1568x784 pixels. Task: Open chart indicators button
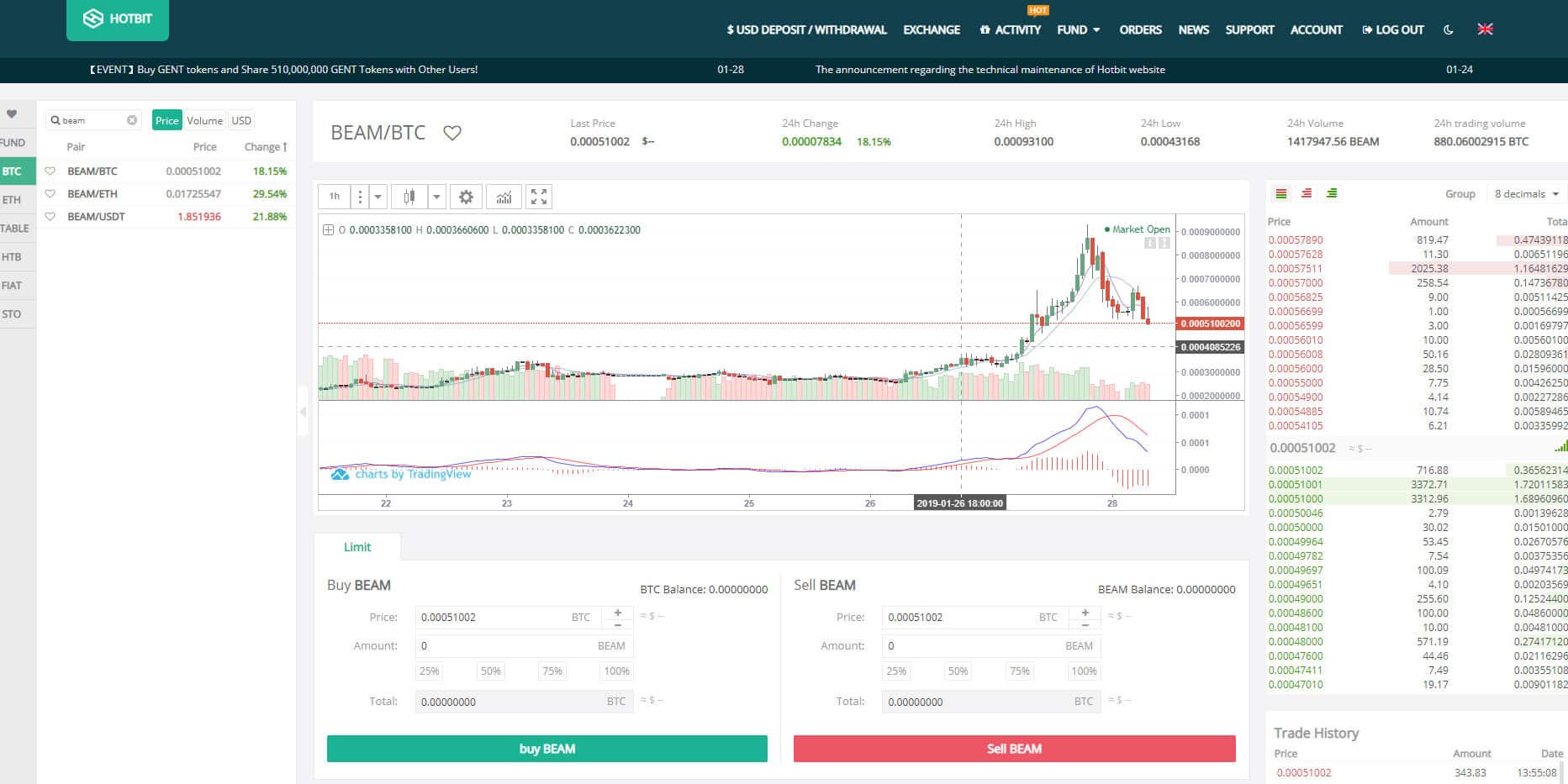pos(504,197)
